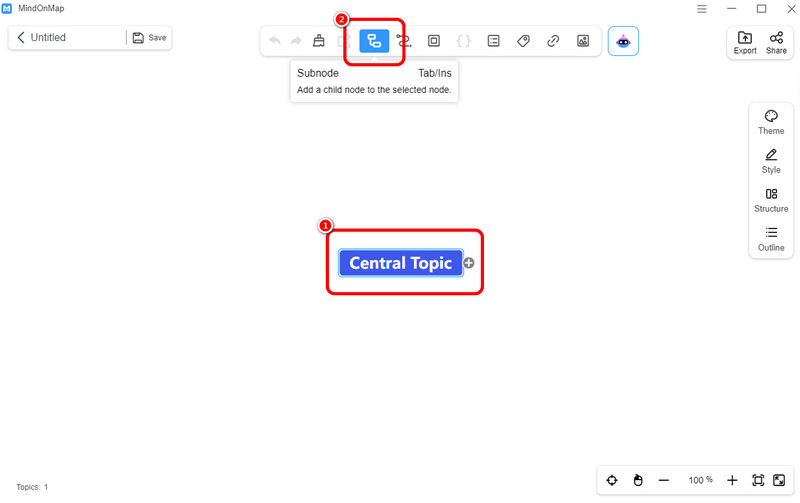Open the Theme panel
Screen dimensions: 800x503
point(771,122)
